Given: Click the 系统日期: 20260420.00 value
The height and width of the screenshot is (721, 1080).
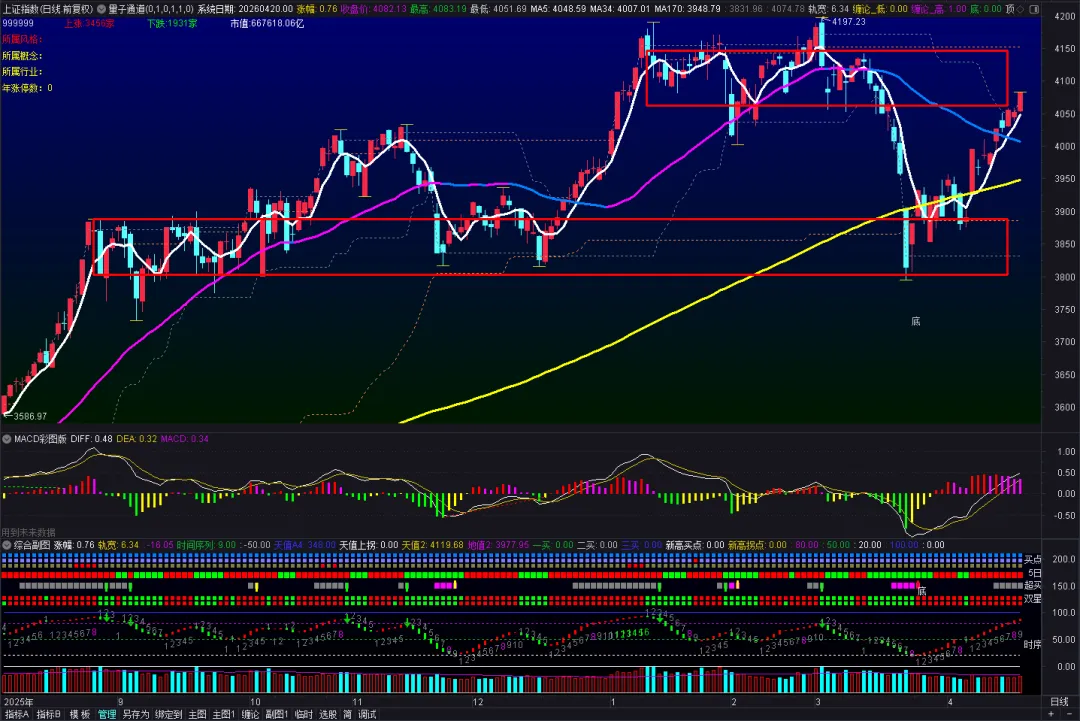Looking at the screenshot, I should [x=245, y=9].
